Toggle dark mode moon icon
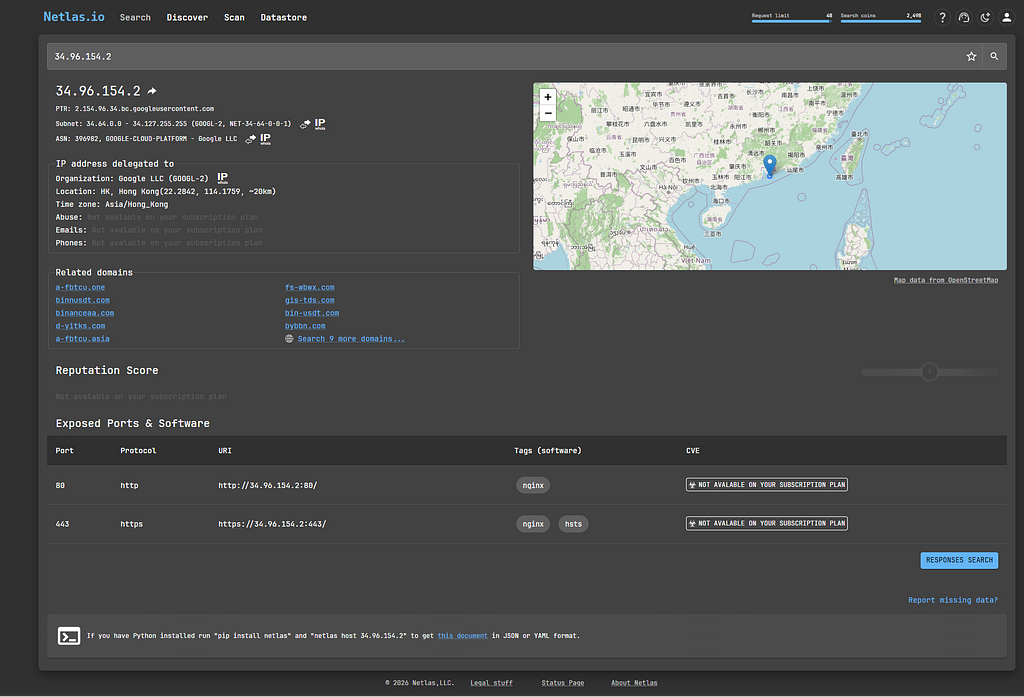The height and width of the screenshot is (697, 1024). (985, 18)
